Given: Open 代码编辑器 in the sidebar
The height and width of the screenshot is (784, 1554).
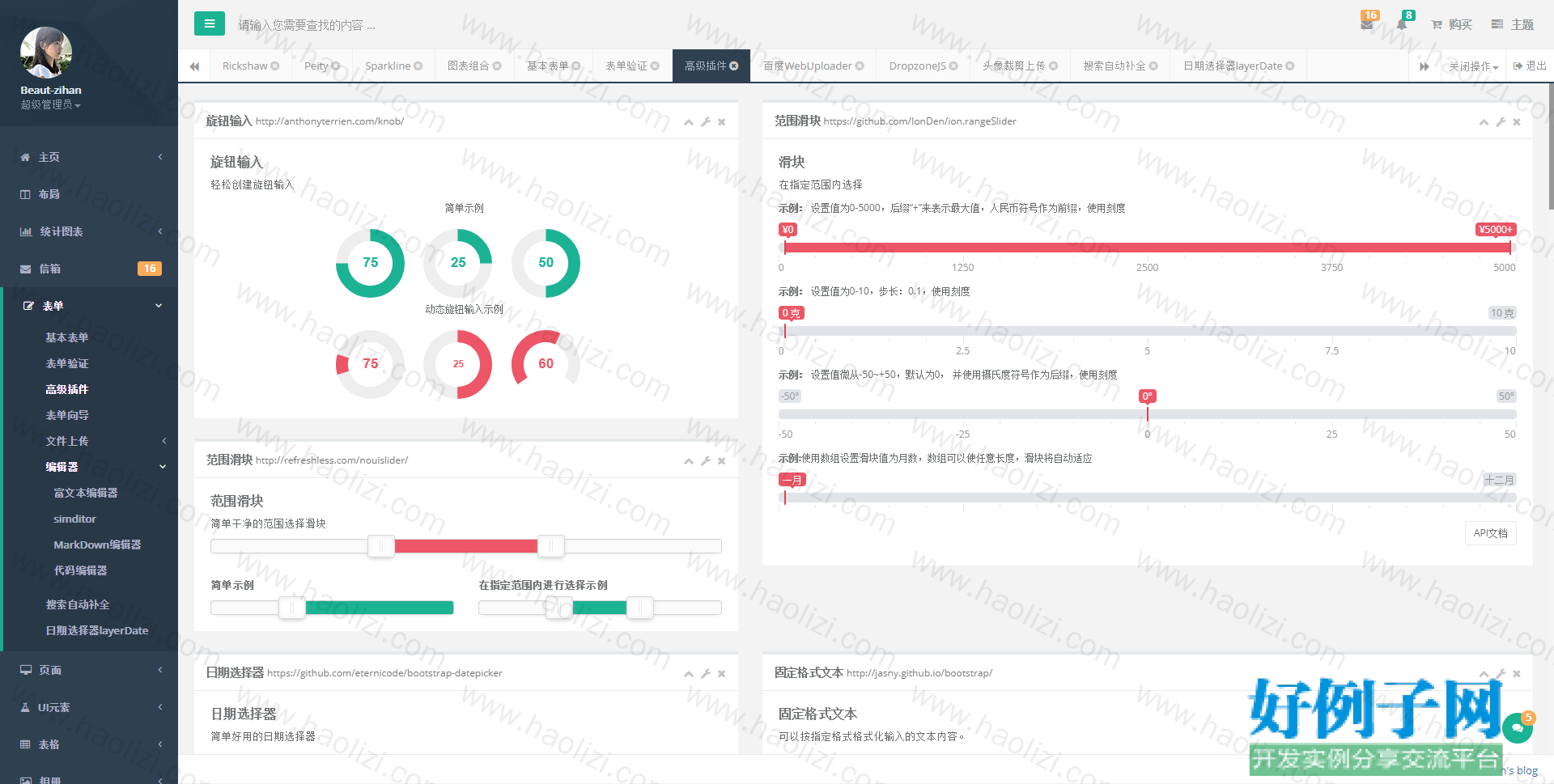Looking at the screenshot, I should [x=80, y=570].
